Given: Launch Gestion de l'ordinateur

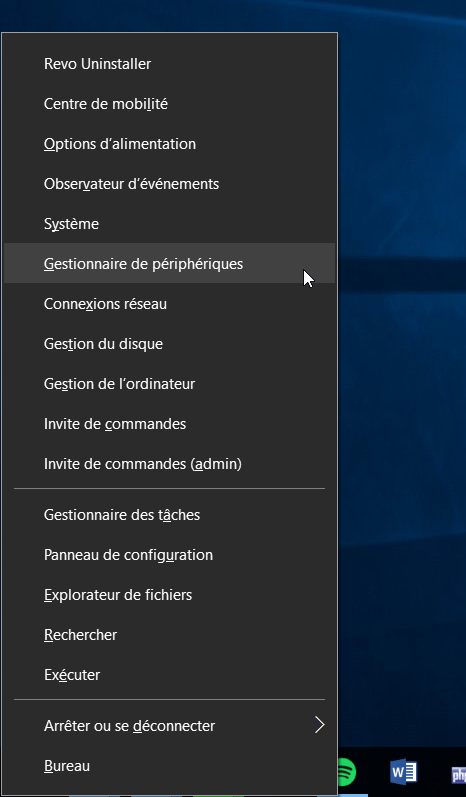Looking at the screenshot, I should tap(169, 384).
